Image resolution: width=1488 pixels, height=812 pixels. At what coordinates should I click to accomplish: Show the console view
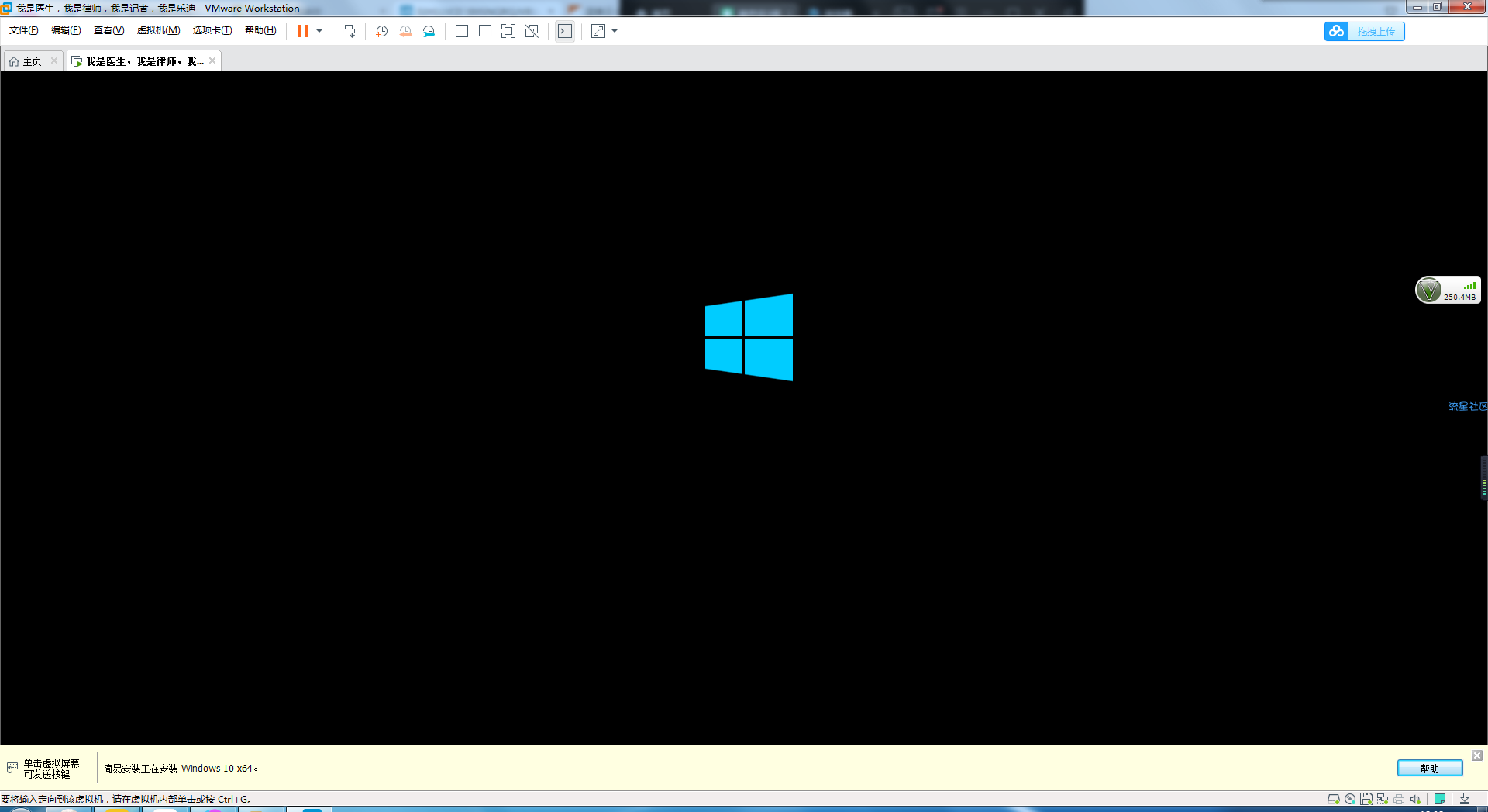coord(565,31)
